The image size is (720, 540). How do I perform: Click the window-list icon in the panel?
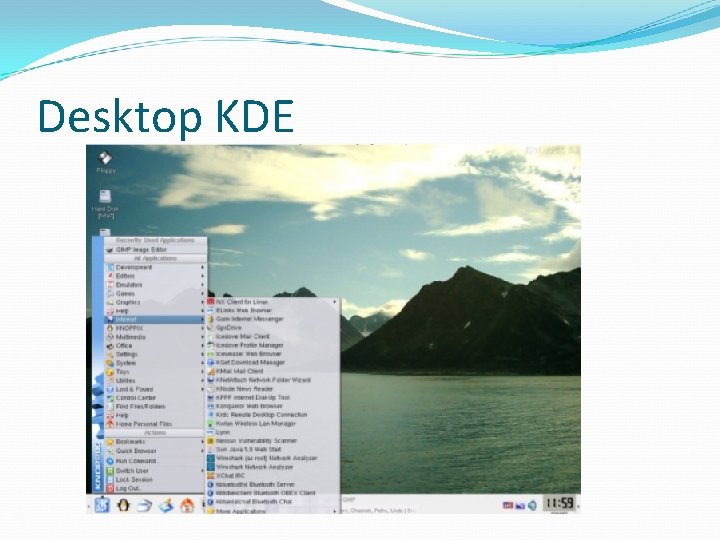click(144, 505)
